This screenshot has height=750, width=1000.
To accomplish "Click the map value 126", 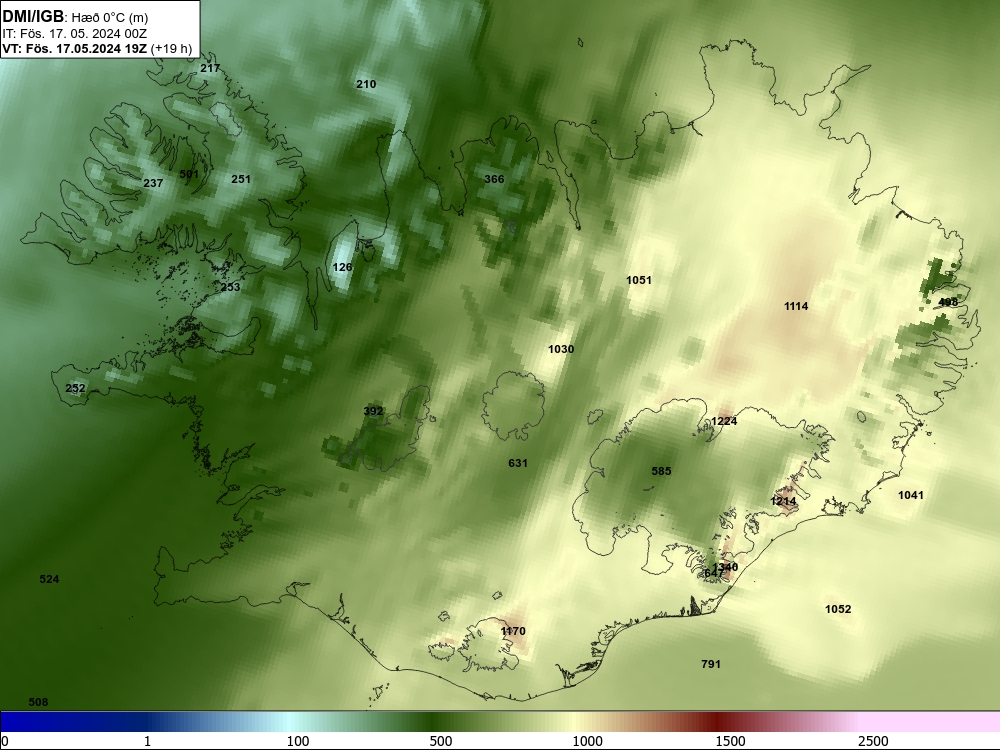I will (x=342, y=267).
